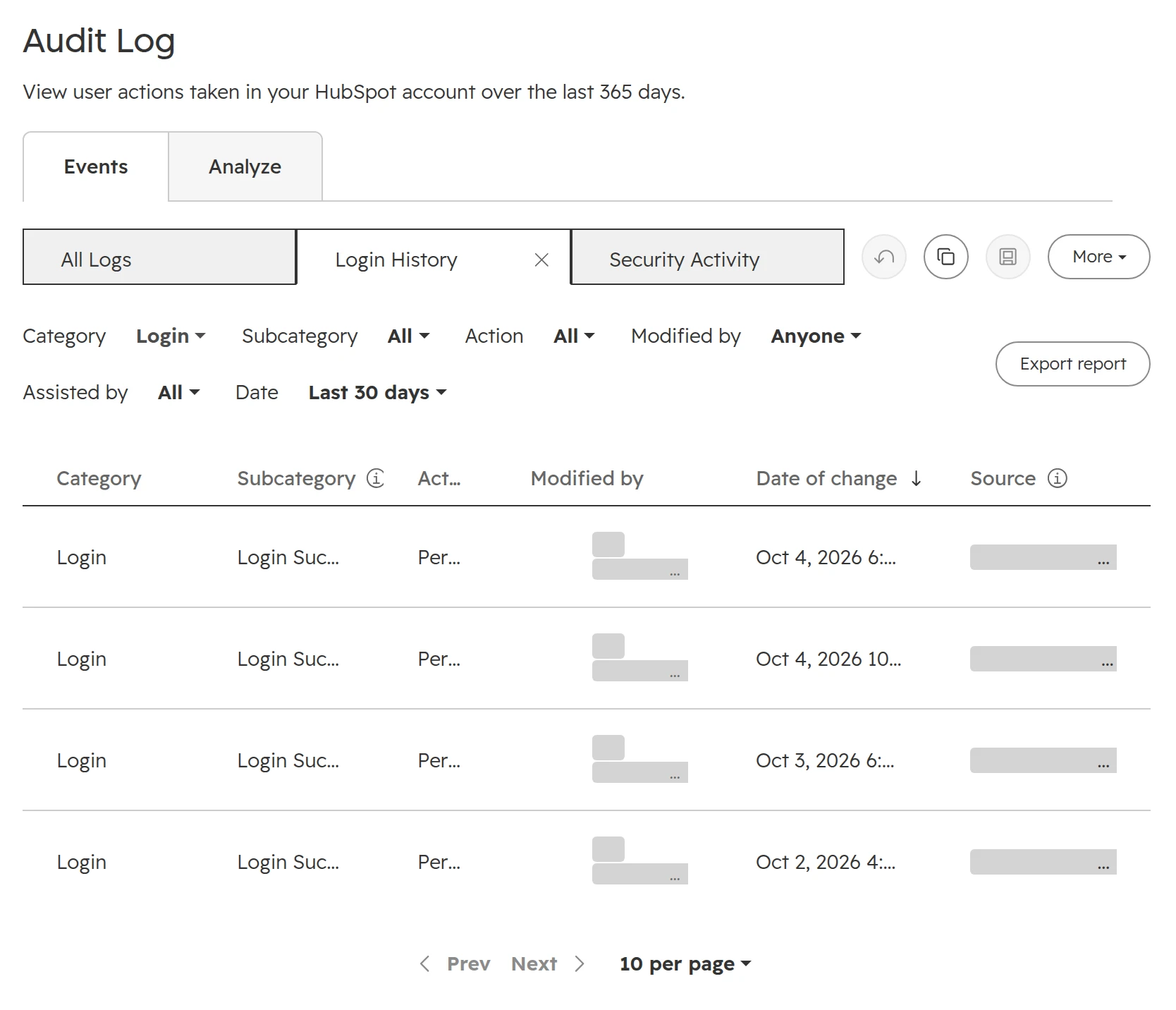
Task: Change the 10 per page setting
Action: click(685, 963)
